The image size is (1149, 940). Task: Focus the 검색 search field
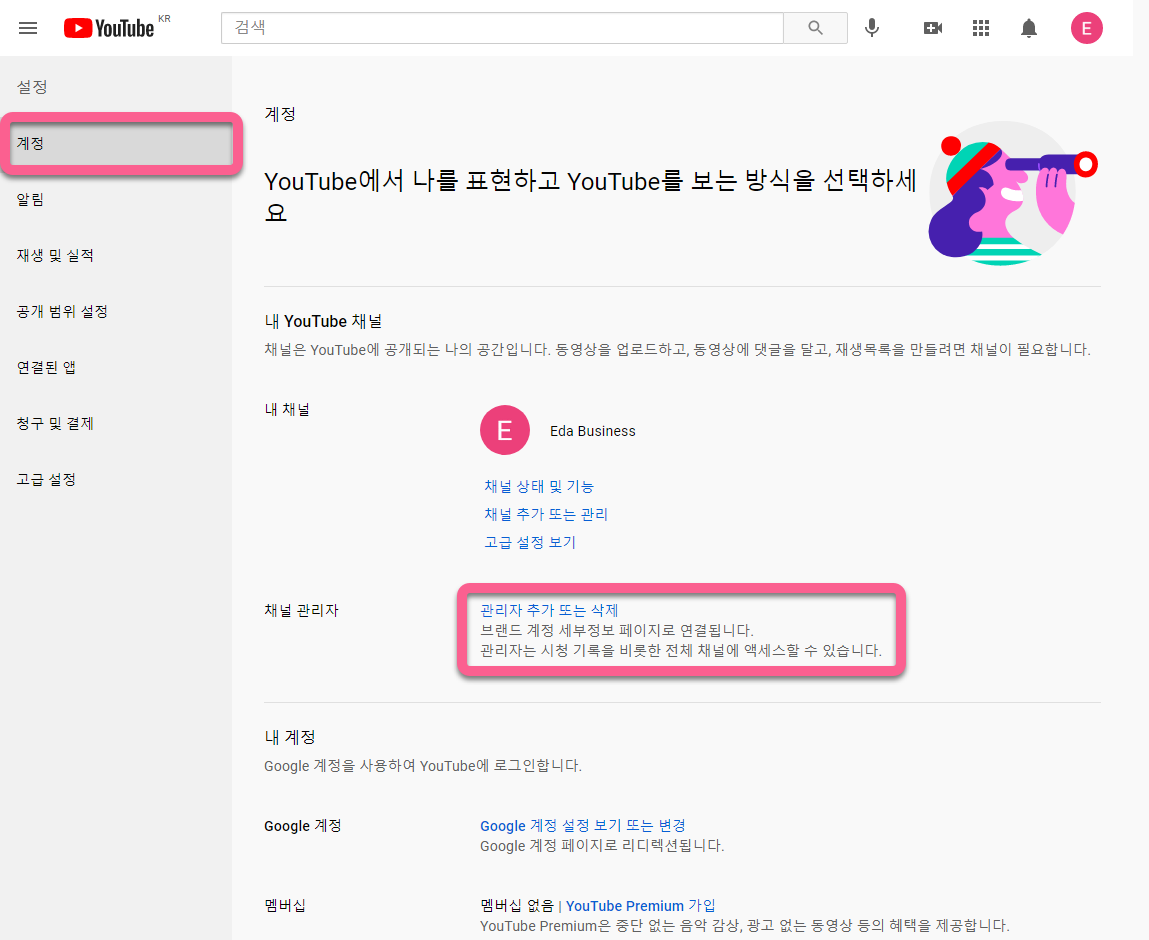click(502, 28)
